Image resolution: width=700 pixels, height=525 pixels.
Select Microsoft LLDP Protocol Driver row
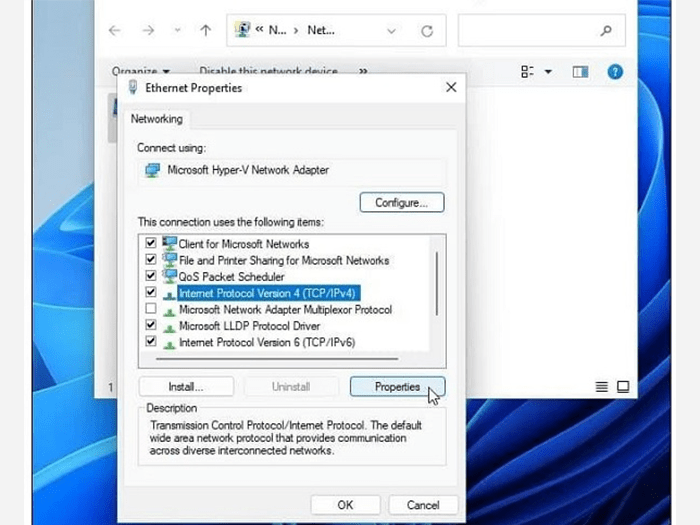pyautogui.click(x=249, y=326)
